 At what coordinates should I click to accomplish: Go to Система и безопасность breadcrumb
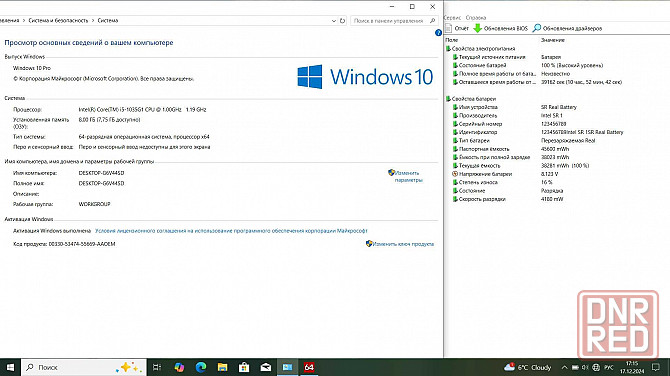coord(58,21)
